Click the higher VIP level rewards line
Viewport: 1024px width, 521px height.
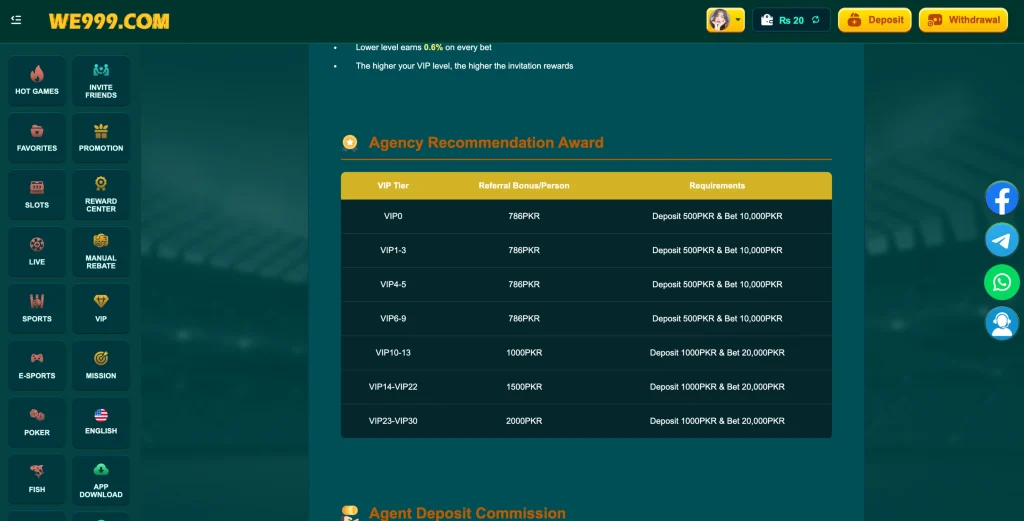tap(464, 66)
